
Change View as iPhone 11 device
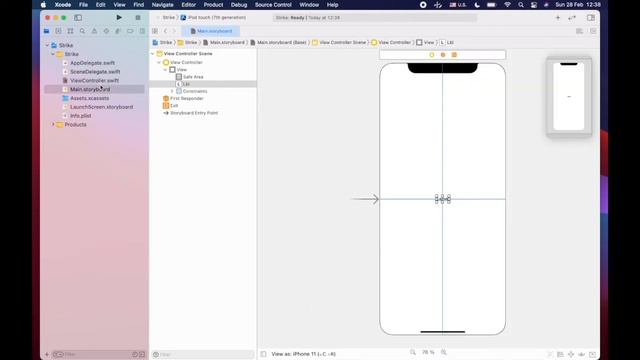tap(303, 354)
